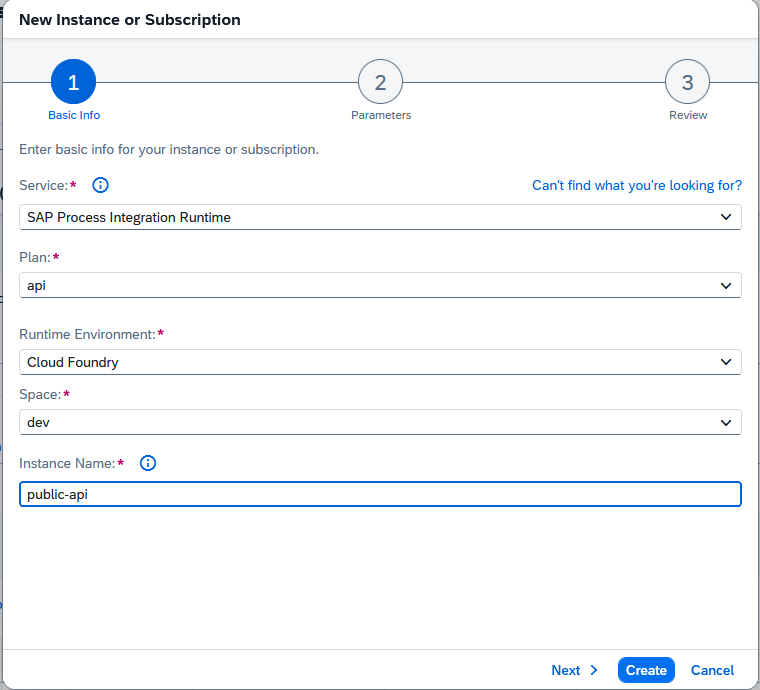Expand the Runtime Environment dropdown arrow
The image size is (760, 690).
click(726, 362)
